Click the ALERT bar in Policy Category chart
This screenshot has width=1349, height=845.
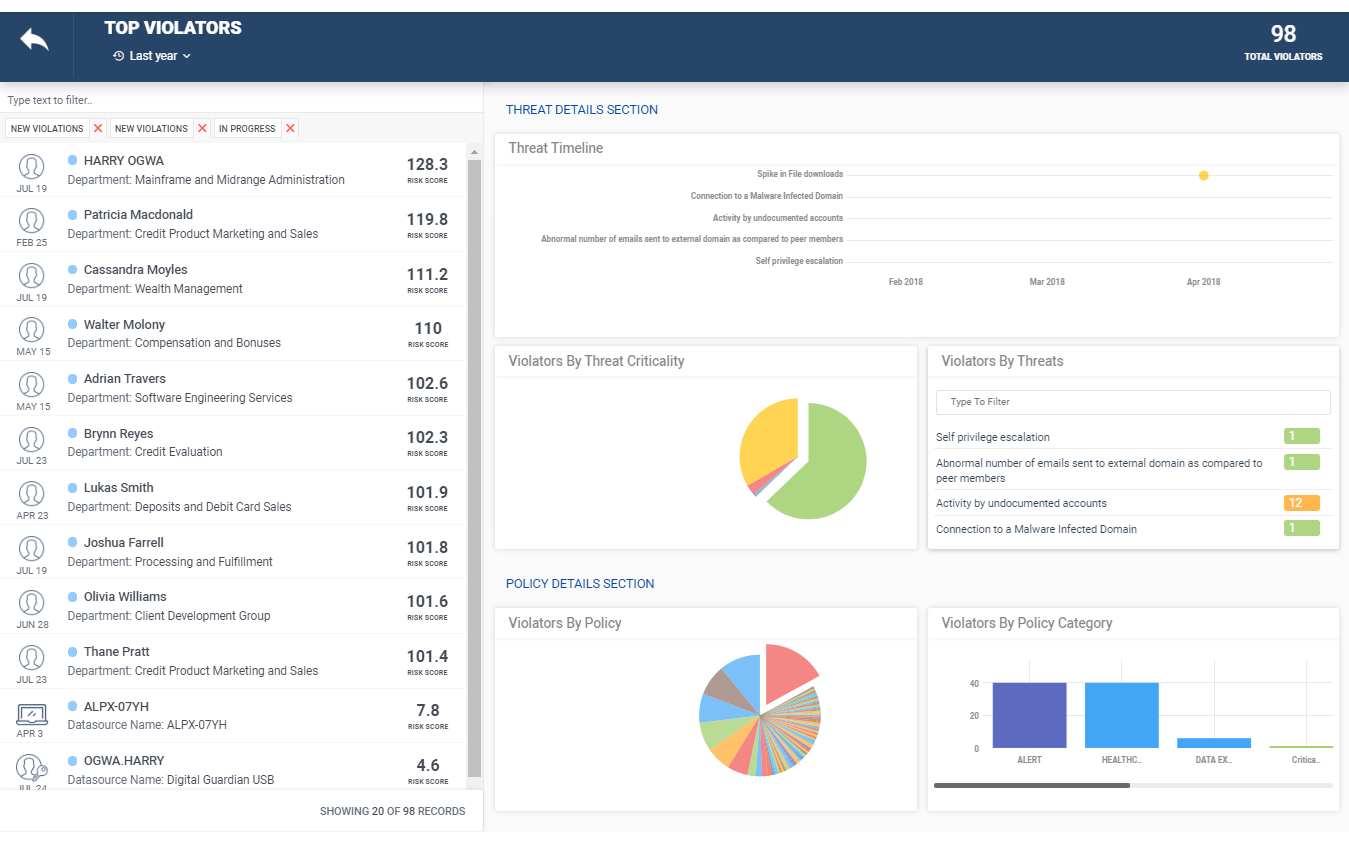[1029, 715]
